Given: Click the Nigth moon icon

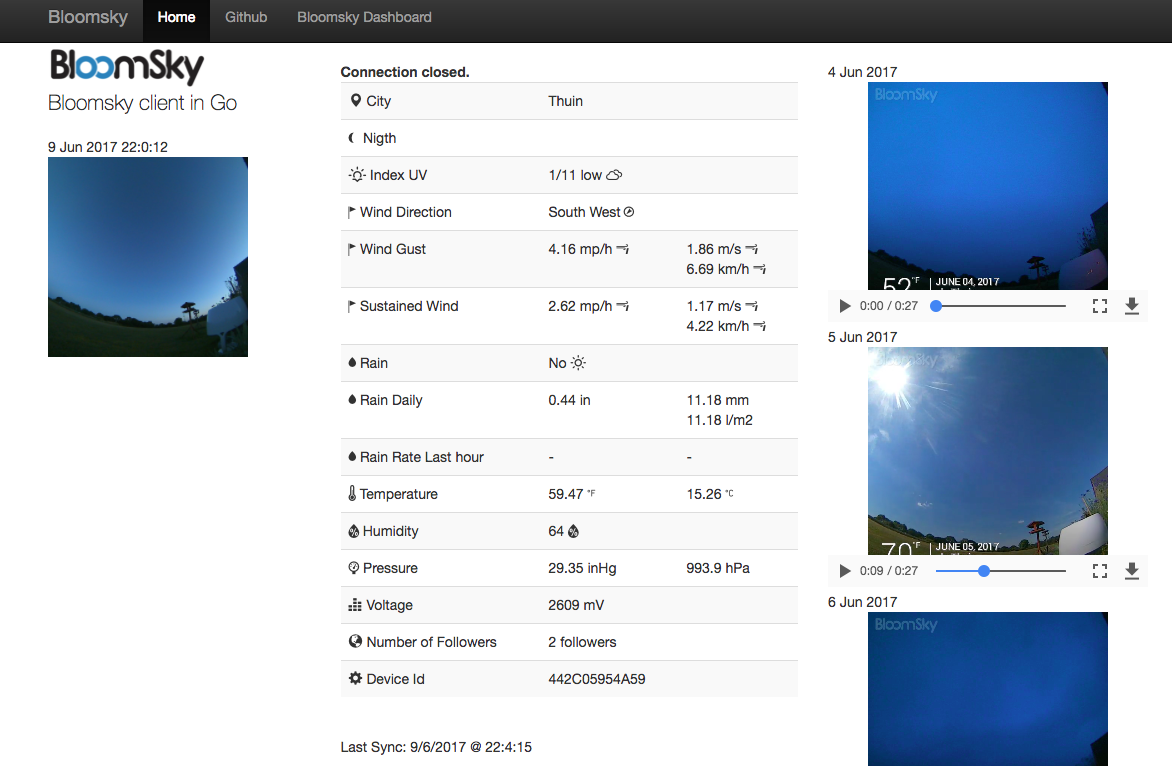Looking at the screenshot, I should pos(352,138).
